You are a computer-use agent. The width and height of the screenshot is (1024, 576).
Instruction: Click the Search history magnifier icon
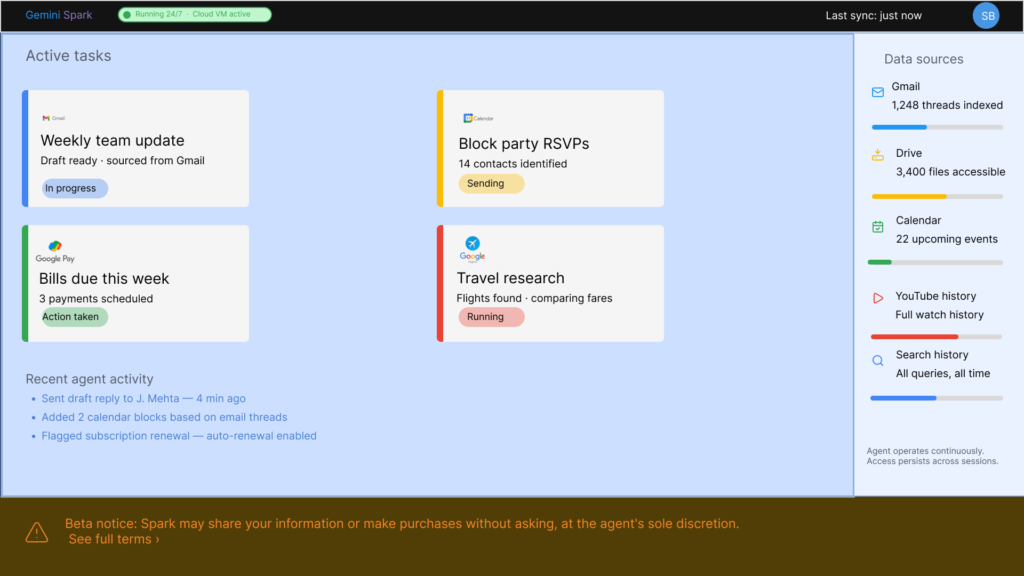pos(878,360)
